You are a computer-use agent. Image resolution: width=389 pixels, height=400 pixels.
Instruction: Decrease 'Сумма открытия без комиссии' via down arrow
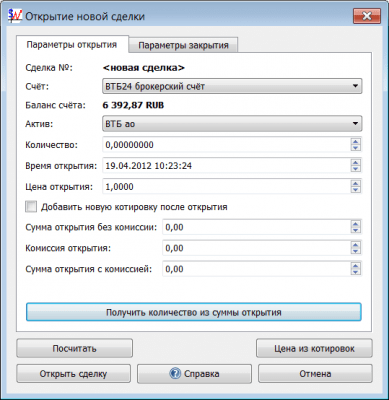pos(356,230)
